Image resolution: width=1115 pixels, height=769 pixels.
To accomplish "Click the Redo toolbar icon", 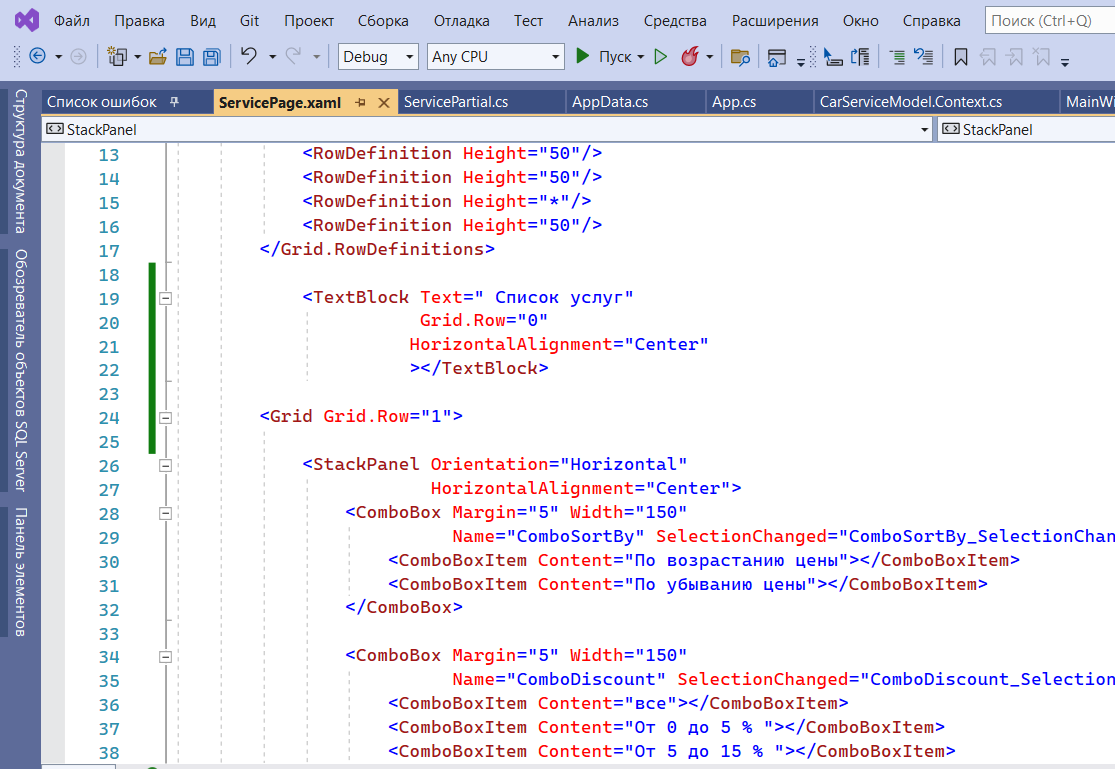I will click(x=293, y=55).
